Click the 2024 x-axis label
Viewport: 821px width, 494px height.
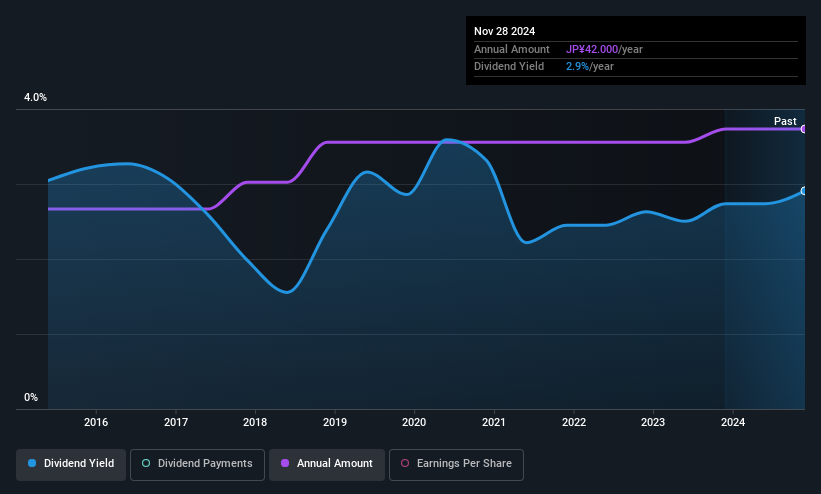point(733,422)
